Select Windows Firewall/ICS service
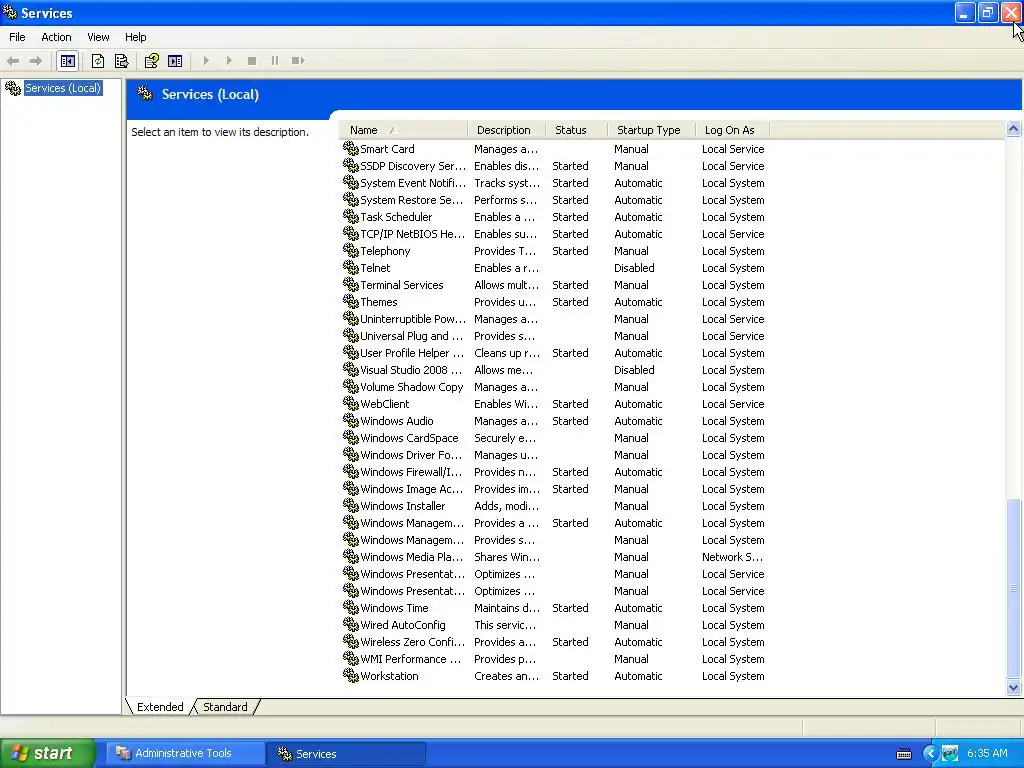The width and height of the screenshot is (1024, 768). point(554,472)
